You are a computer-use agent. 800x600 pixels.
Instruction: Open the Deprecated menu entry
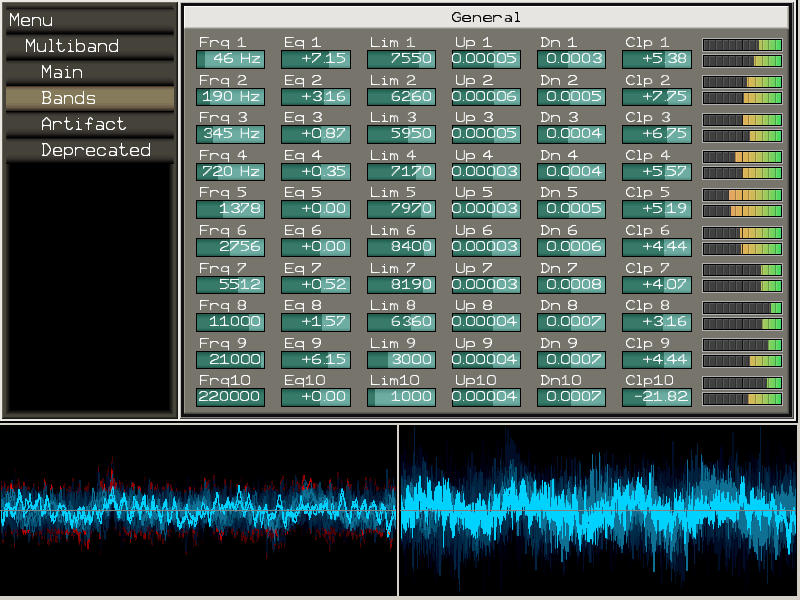90,150
